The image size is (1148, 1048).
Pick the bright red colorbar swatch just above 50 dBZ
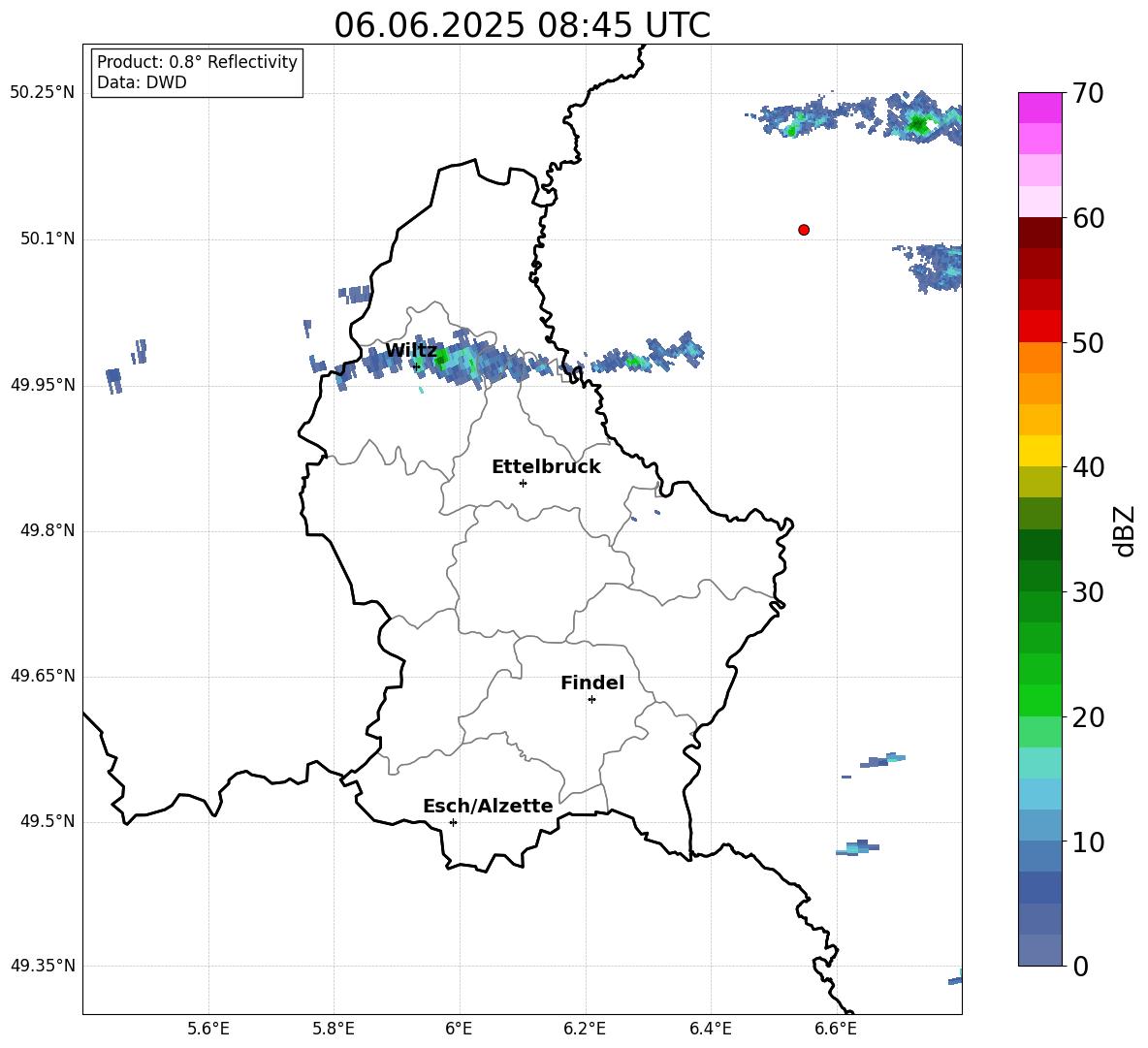click(x=1039, y=327)
